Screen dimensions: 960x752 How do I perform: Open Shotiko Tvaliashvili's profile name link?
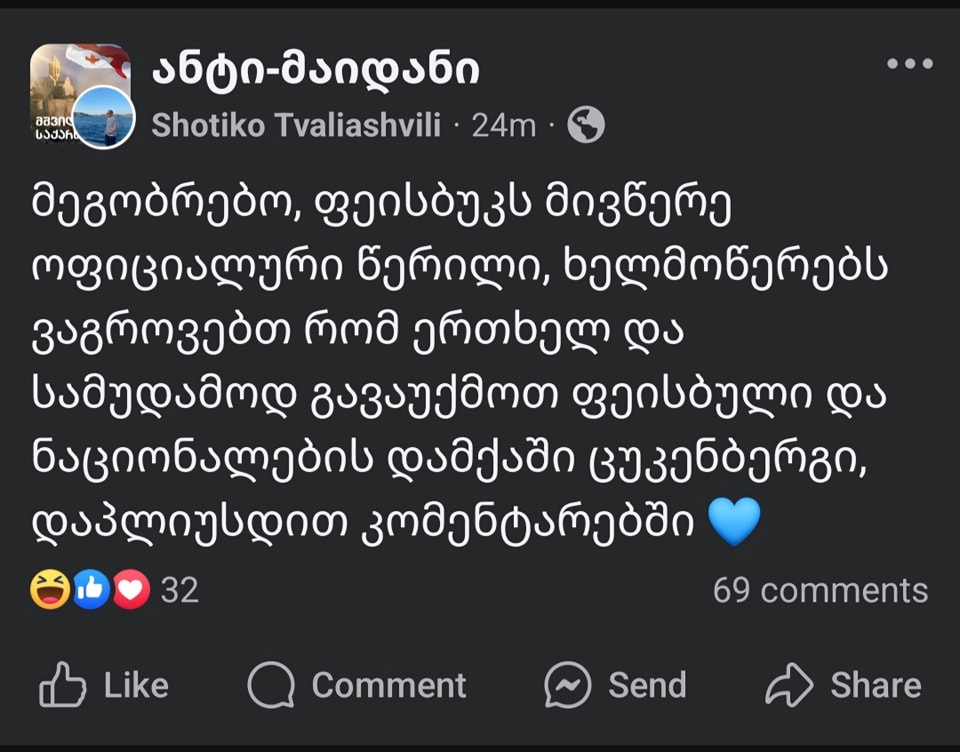point(296,125)
